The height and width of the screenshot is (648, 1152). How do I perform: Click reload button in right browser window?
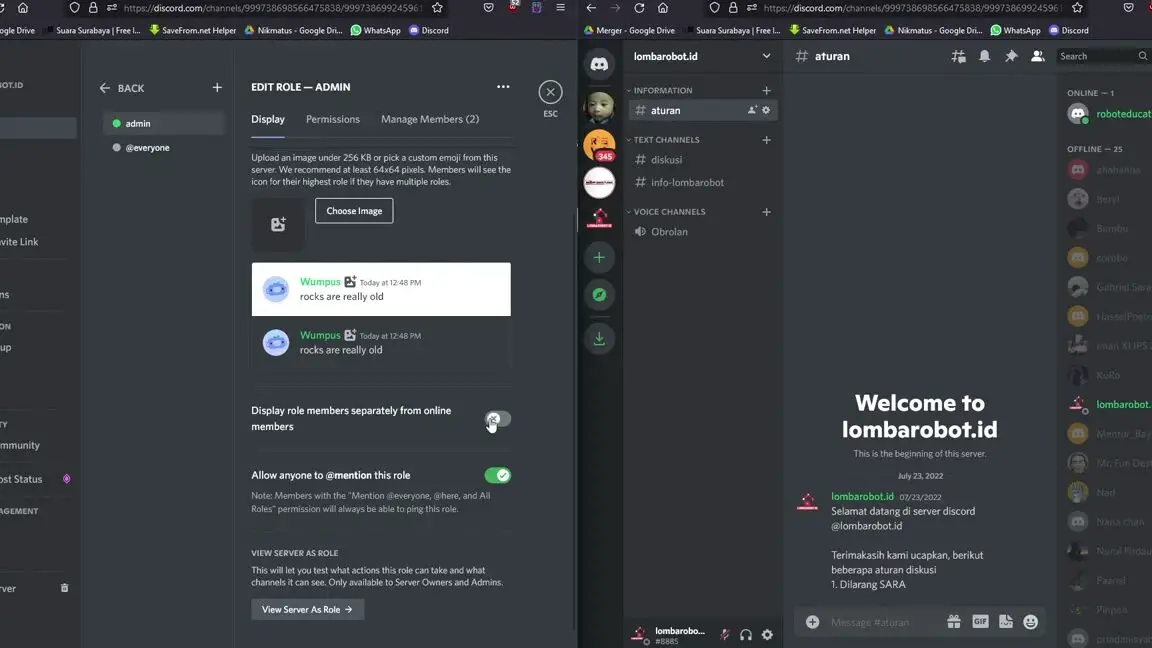(639, 8)
